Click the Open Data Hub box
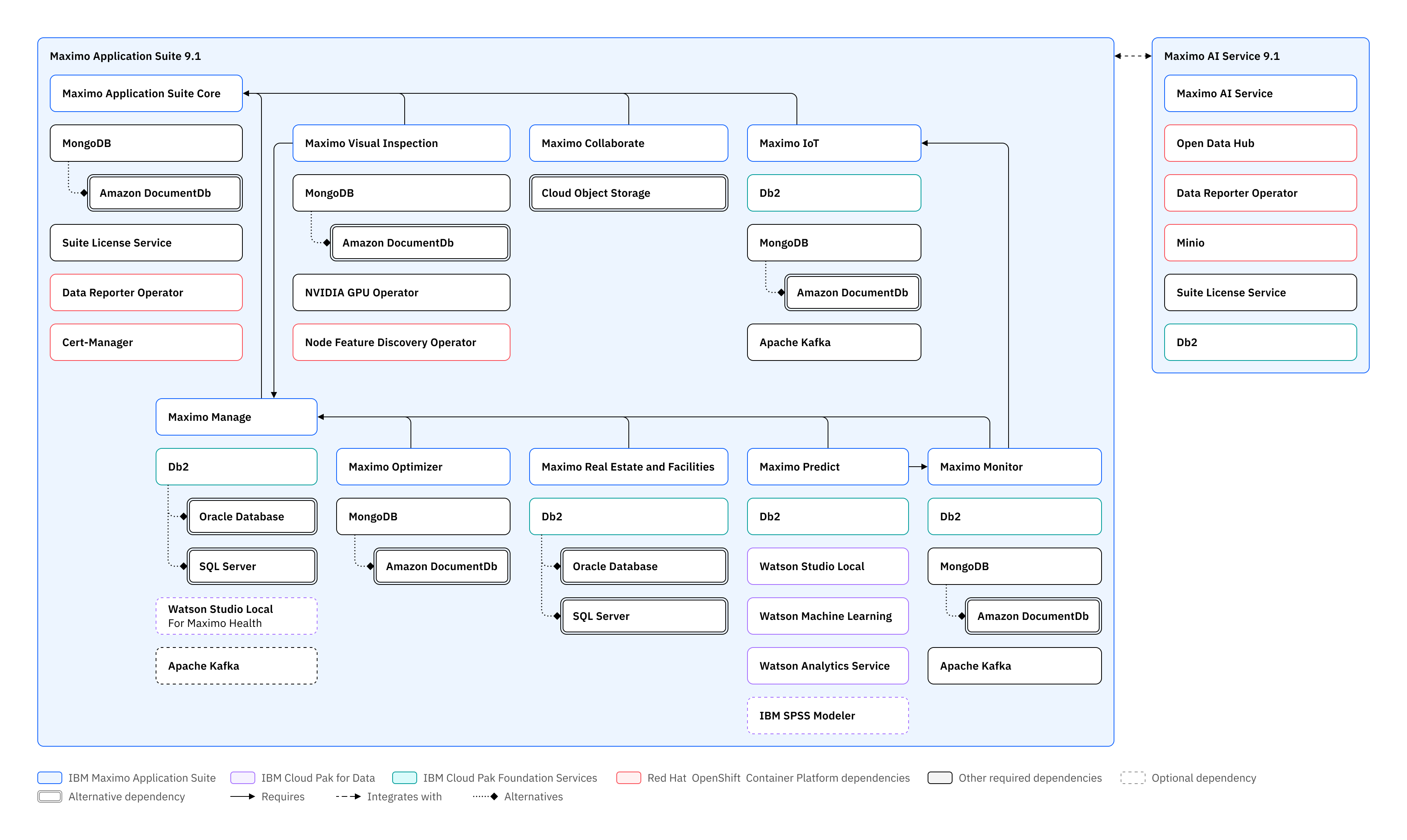Viewport: 1407px width, 840px height. [1260, 143]
